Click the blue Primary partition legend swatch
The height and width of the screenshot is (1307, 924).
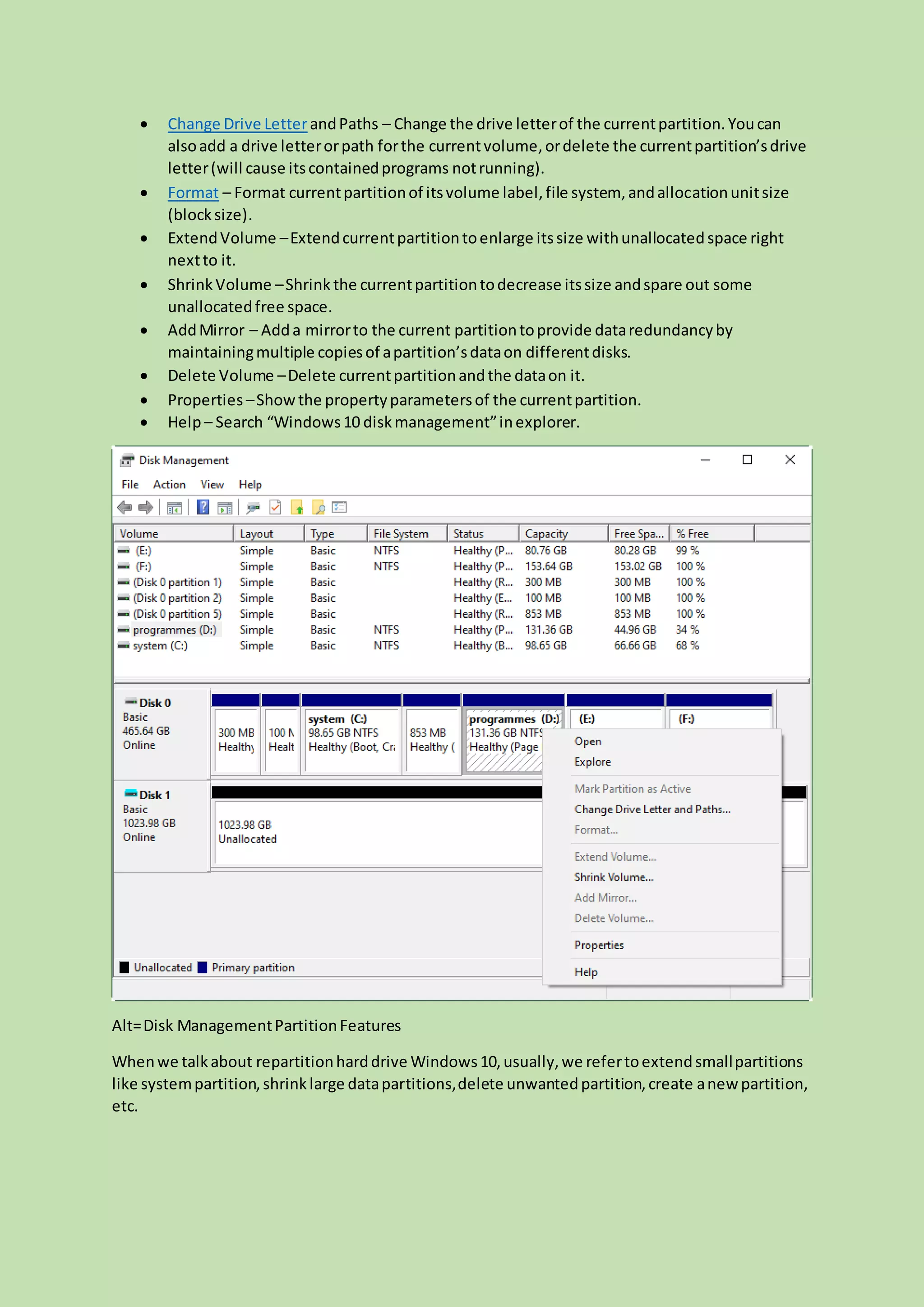tap(202, 967)
